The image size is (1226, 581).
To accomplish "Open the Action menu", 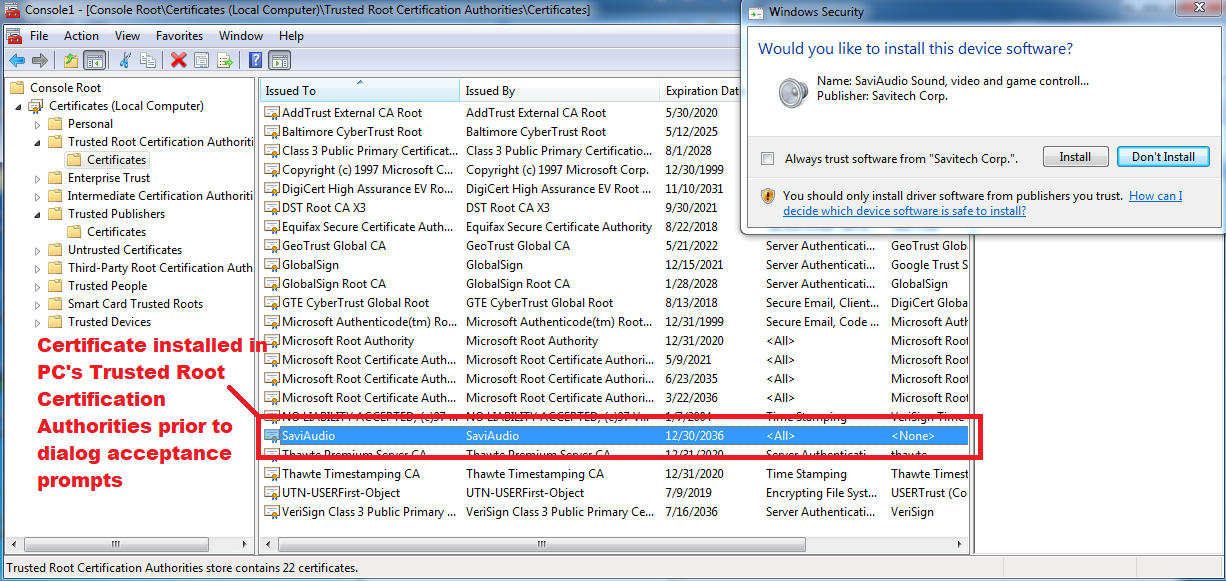I will [x=81, y=36].
